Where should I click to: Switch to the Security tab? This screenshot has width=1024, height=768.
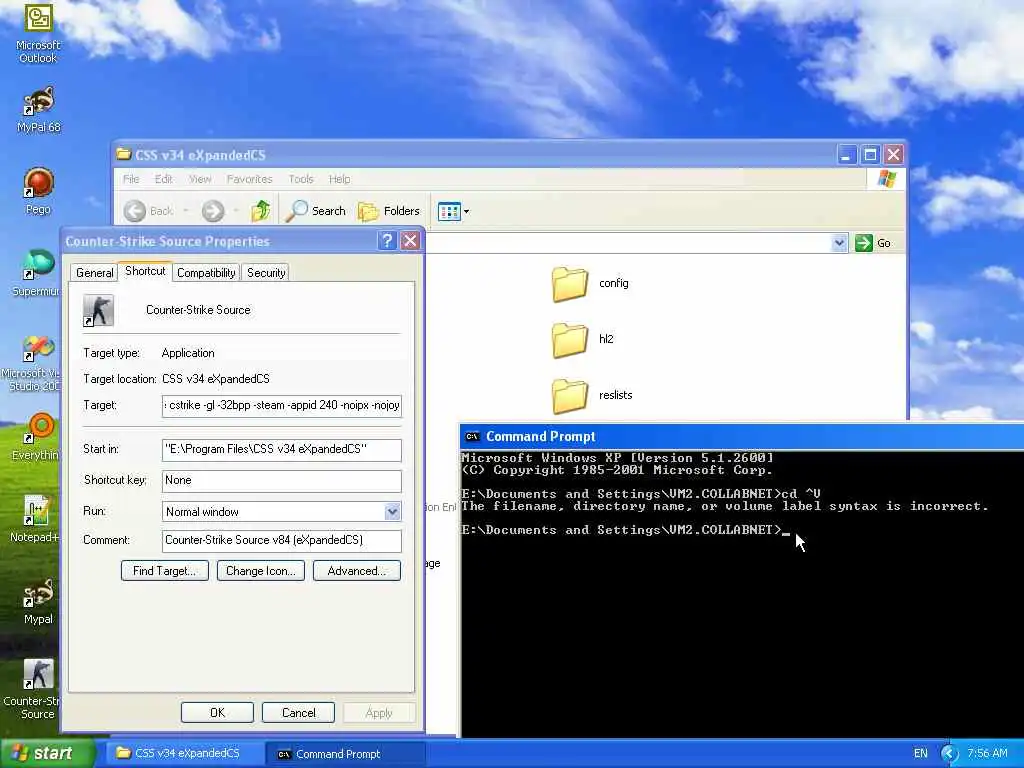click(266, 273)
